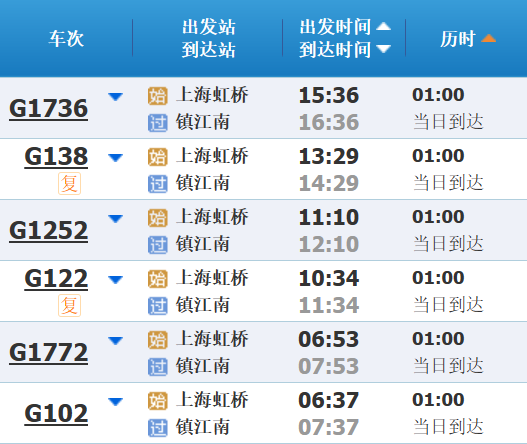Click the 复 badge under G122

70,306
